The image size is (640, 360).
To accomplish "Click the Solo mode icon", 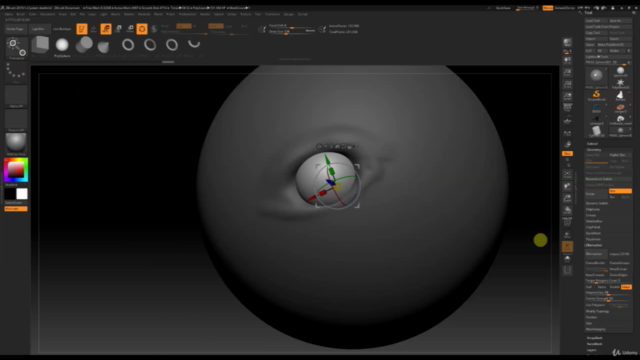I will tap(567, 258).
